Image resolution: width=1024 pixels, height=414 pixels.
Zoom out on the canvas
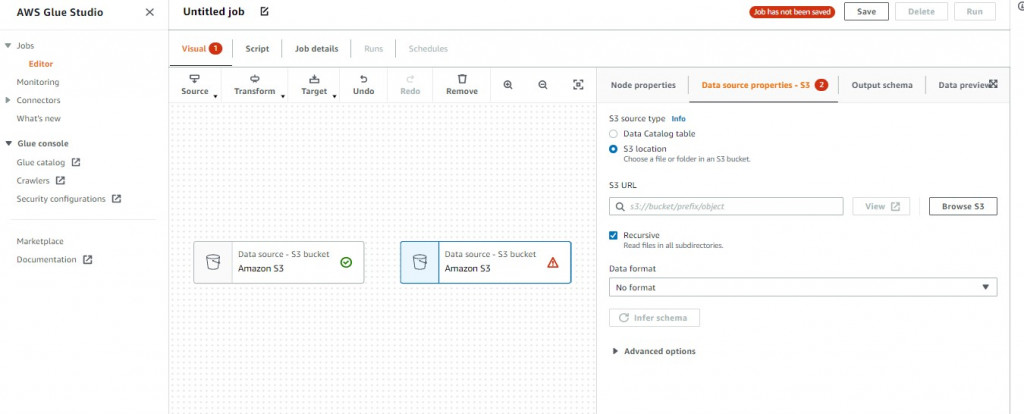coord(543,85)
